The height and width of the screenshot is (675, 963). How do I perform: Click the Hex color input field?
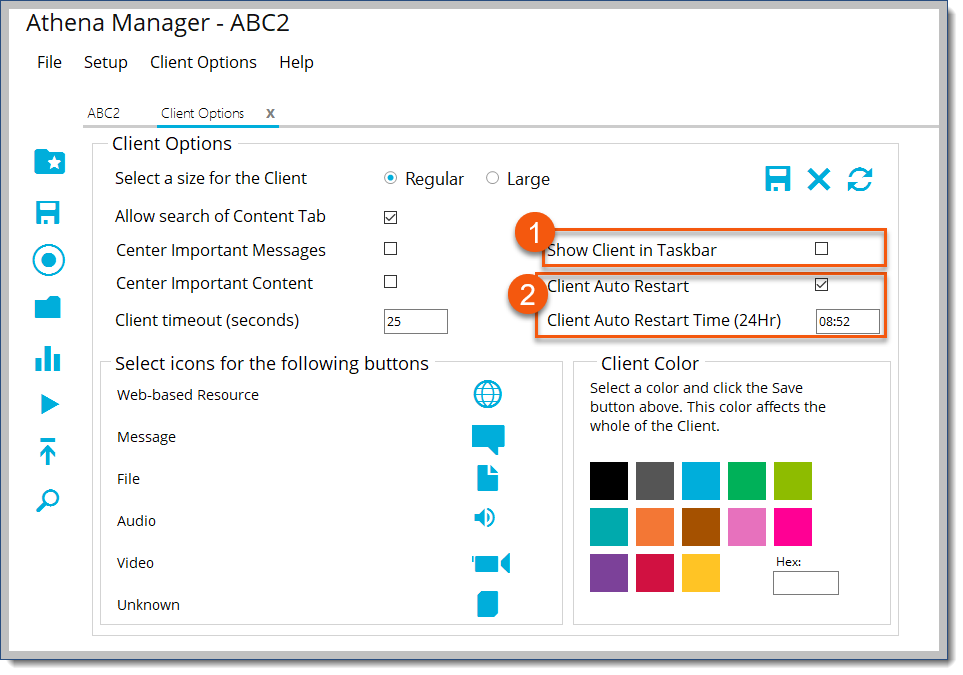point(806,583)
